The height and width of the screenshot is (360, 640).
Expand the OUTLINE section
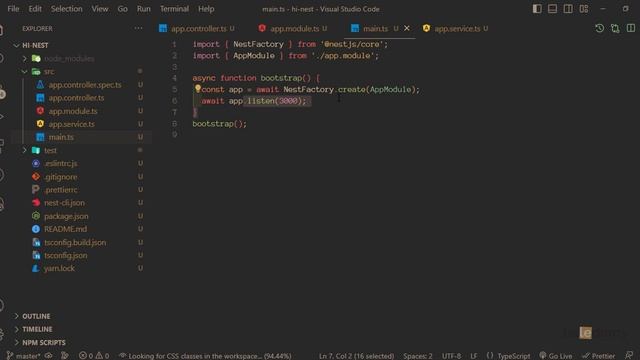[x=36, y=316]
